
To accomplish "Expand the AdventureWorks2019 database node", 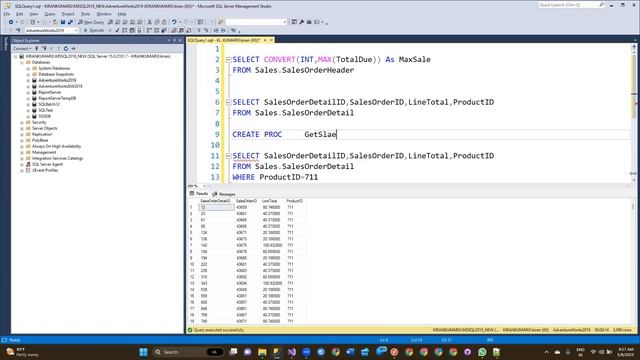I will coord(28,80).
